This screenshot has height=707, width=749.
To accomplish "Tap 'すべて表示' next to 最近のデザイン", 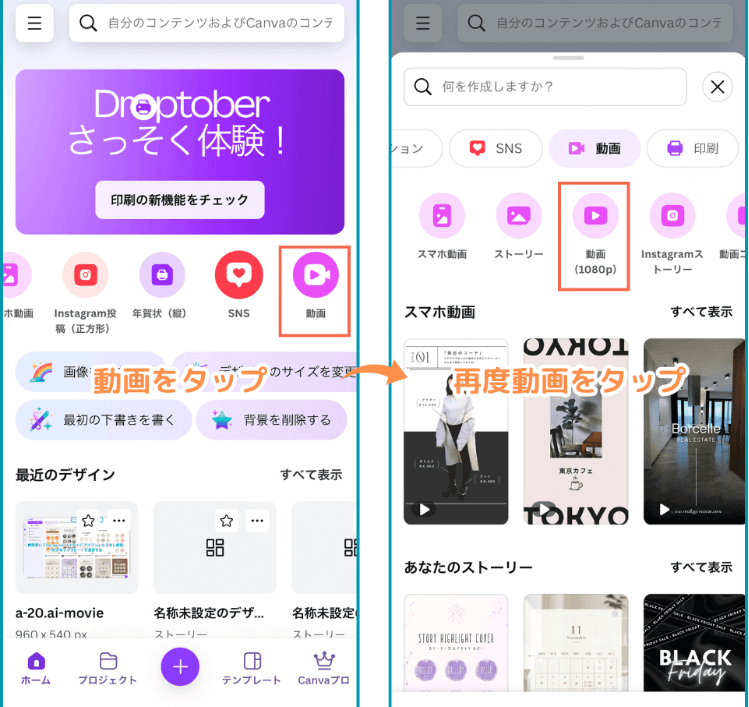I will coord(311,475).
